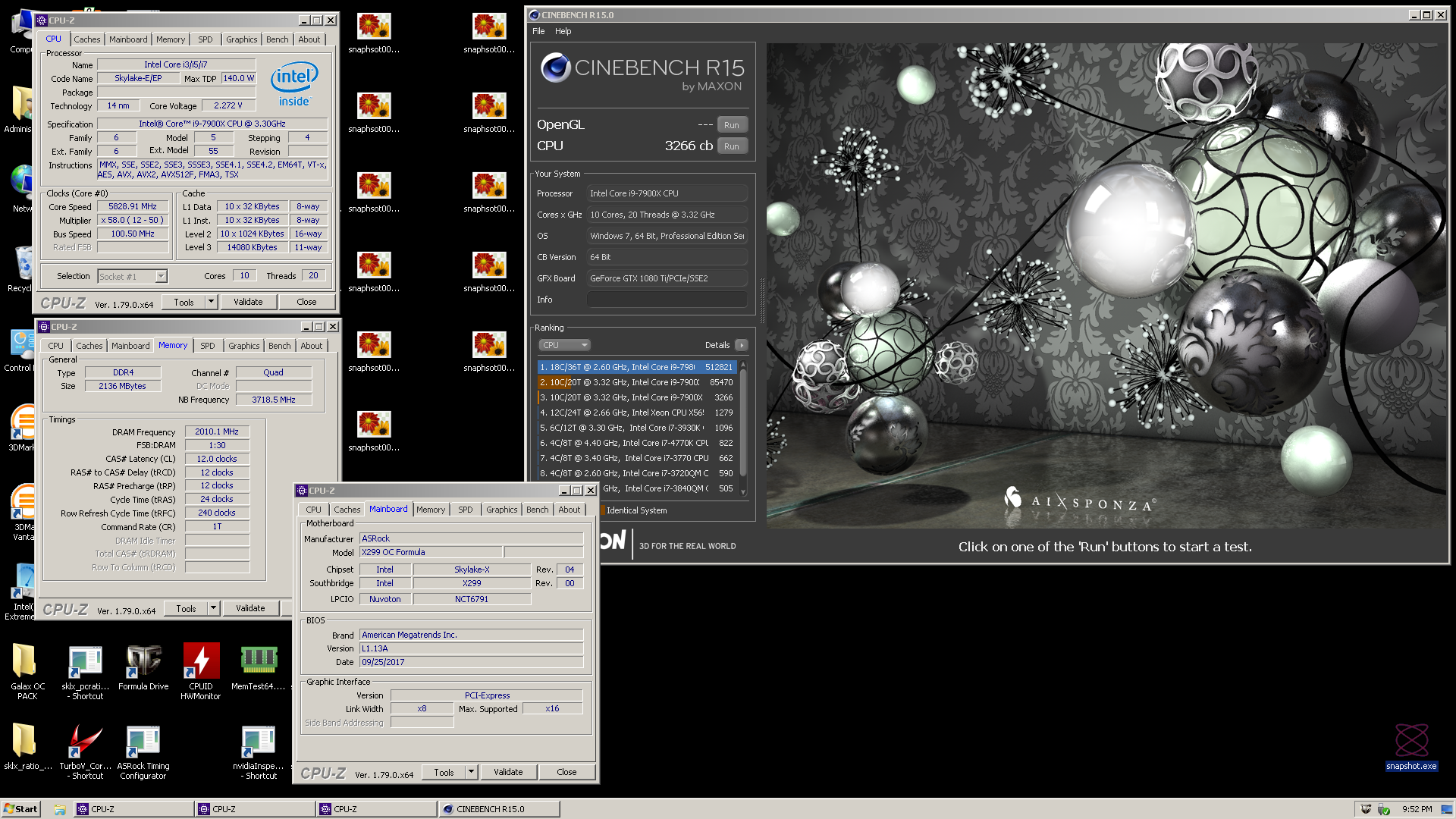Click motherboard model X299 OC Formula
Screen dimensions: 1456x819
[x=431, y=552]
